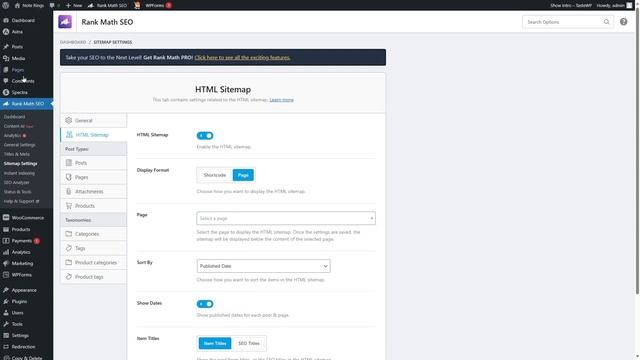Open the General settings tab
The height and width of the screenshot is (360, 640).
coord(93,120)
